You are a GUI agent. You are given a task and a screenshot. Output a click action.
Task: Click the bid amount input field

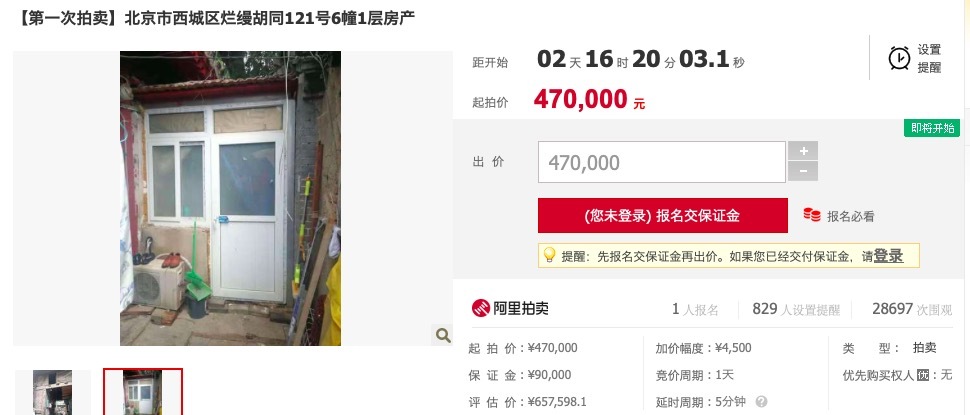[x=662, y=162]
